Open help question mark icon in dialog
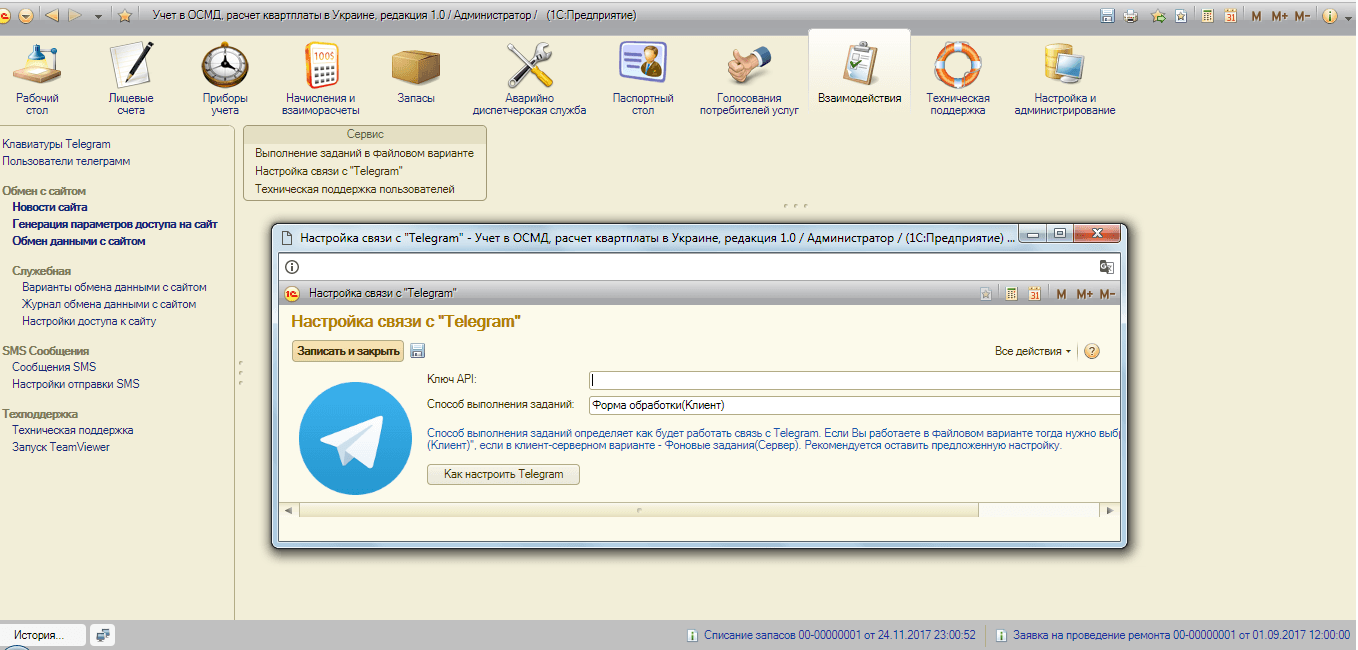This screenshot has height=650, width=1358. 1092,351
